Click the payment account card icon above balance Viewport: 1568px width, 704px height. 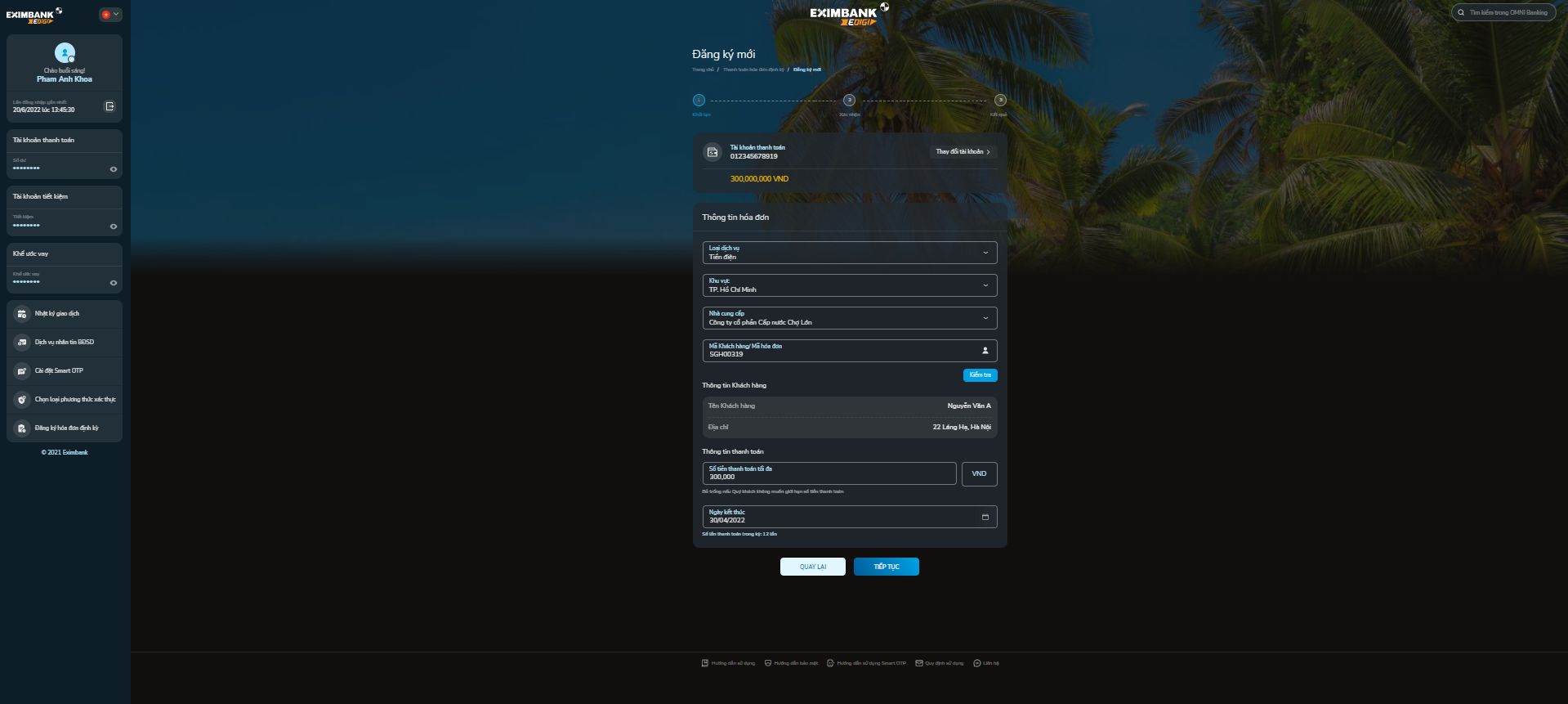713,152
